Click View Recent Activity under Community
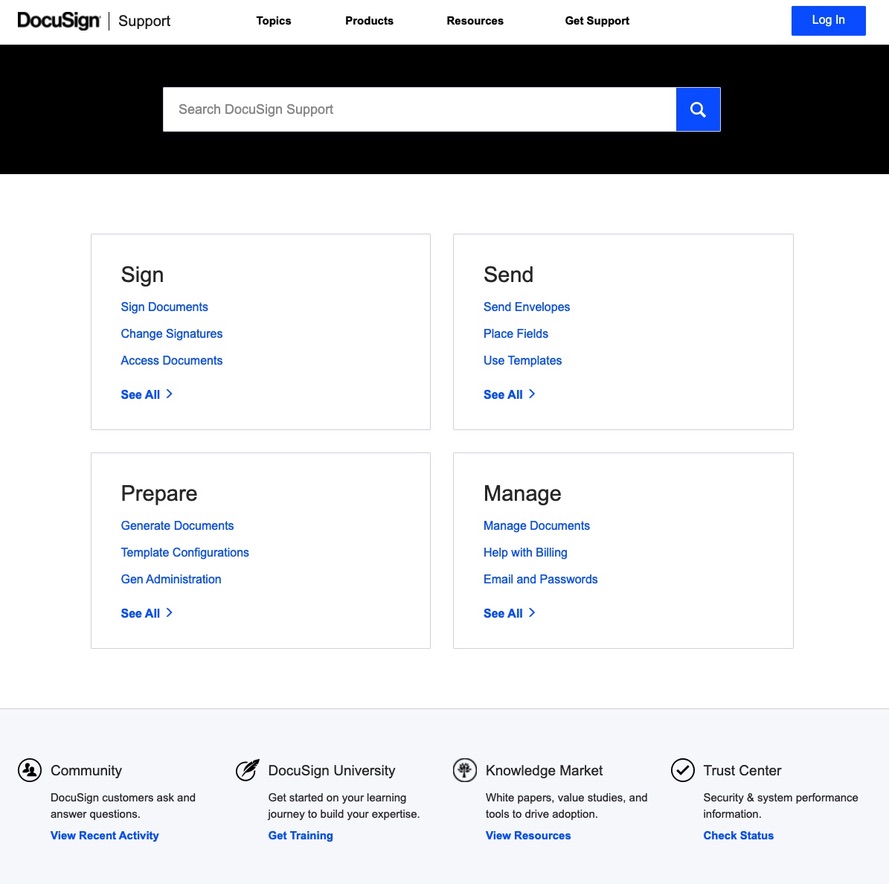 point(105,835)
